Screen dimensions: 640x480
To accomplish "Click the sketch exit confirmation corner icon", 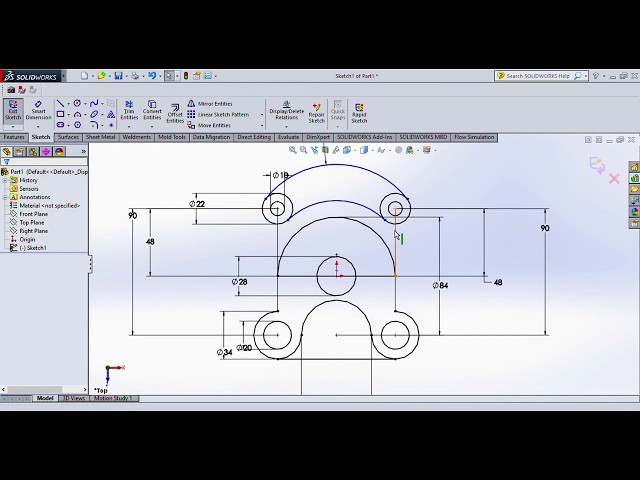I will [597, 164].
